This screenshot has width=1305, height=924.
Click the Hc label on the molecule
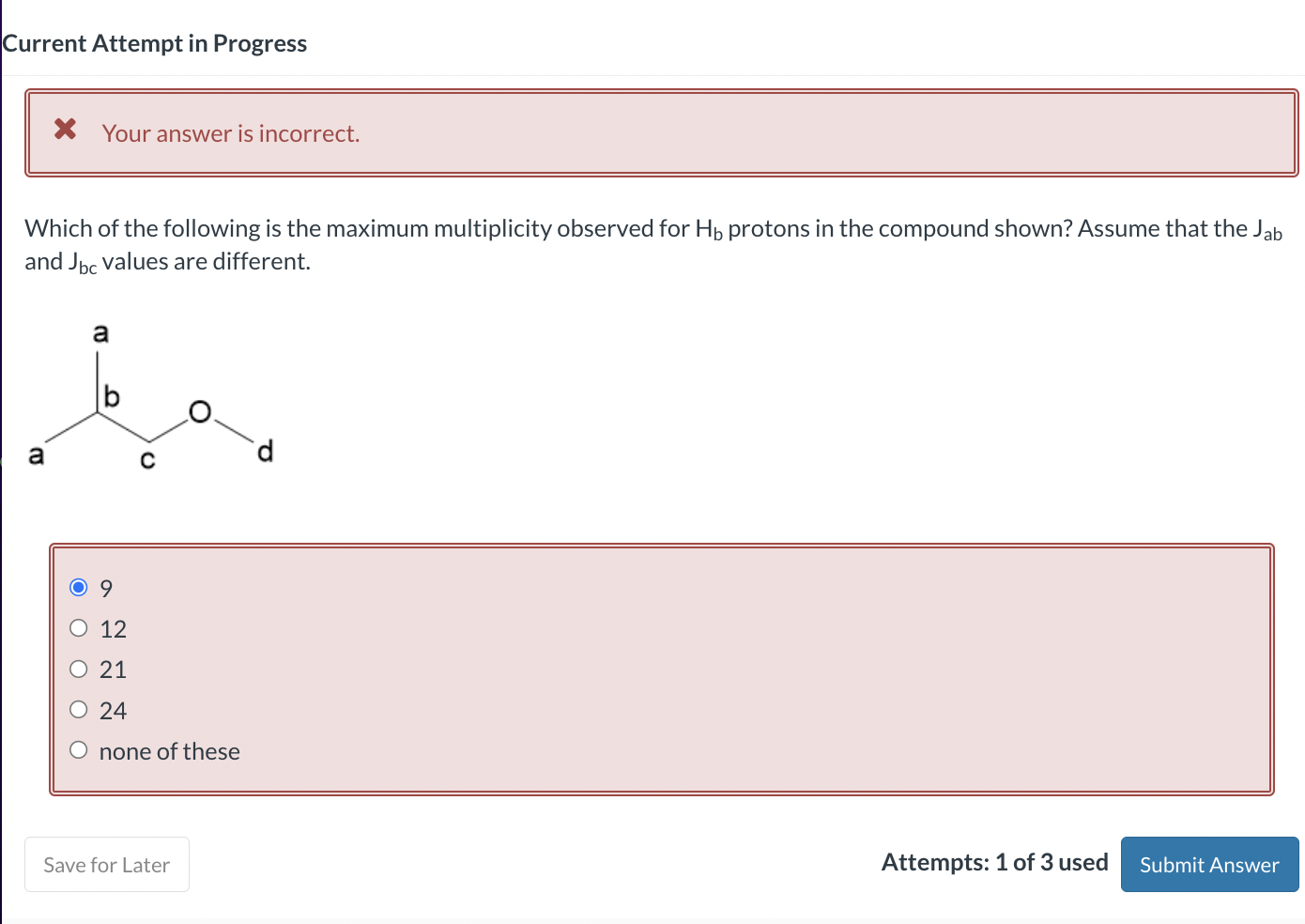pyautogui.click(x=147, y=459)
